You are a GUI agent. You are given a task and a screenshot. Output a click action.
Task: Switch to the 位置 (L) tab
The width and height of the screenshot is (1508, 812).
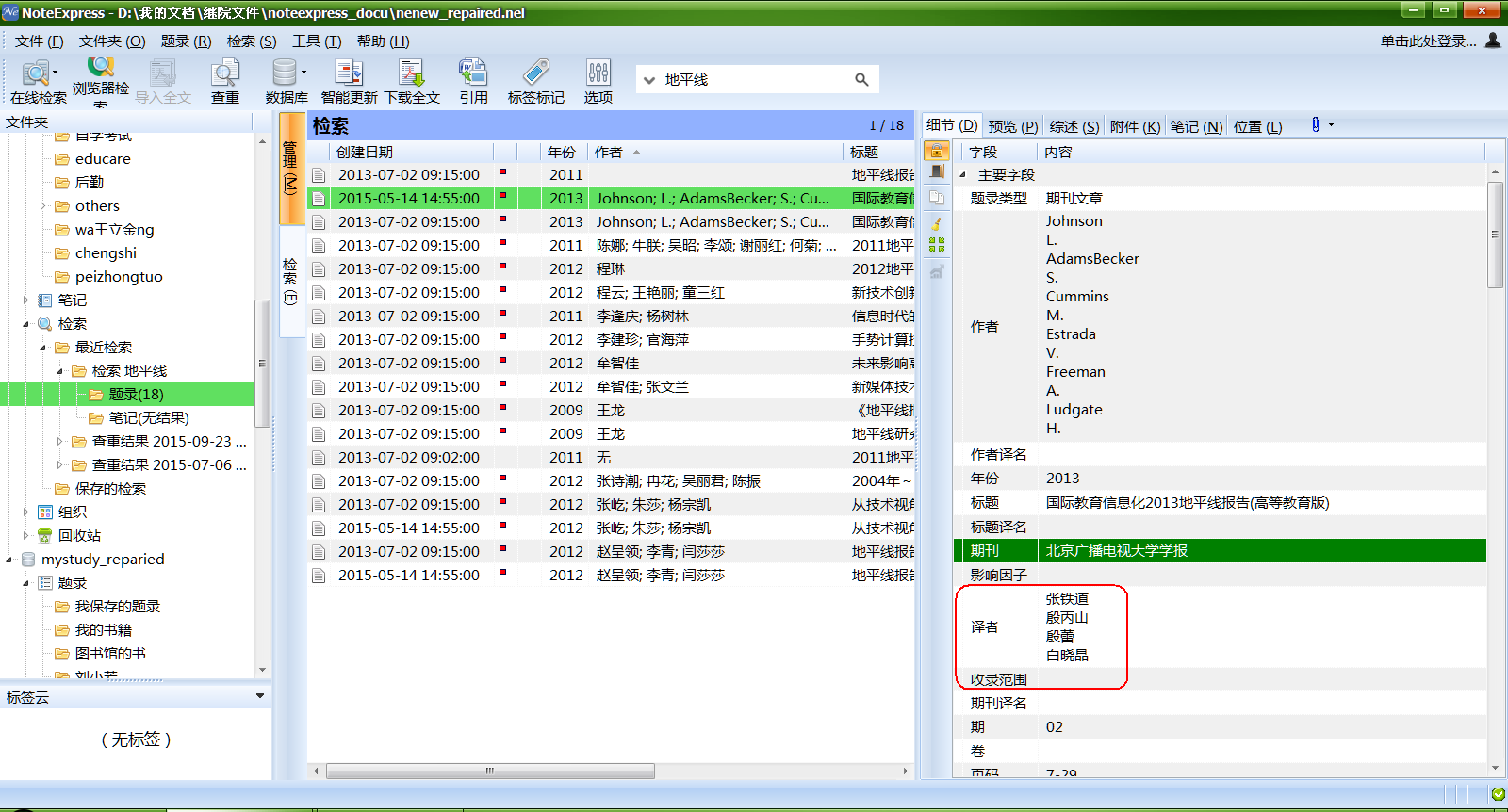click(x=1257, y=126)
